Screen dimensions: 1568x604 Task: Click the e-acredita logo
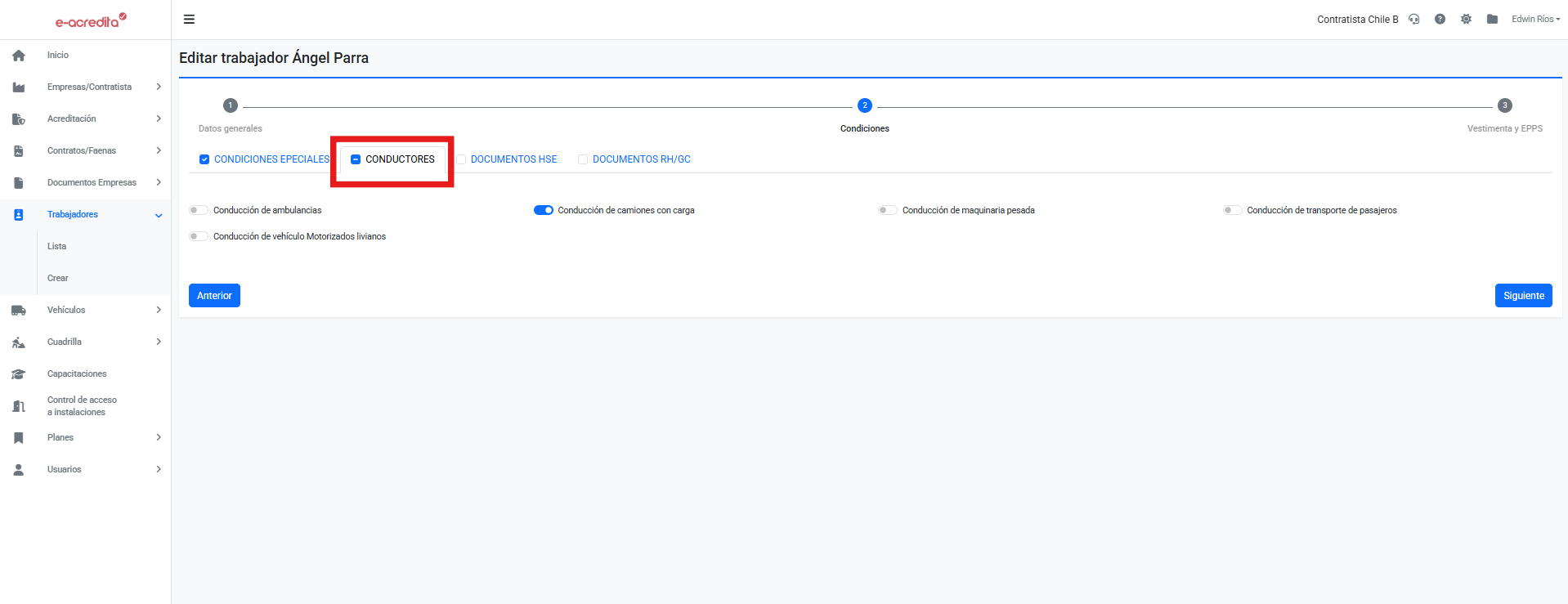tap(91, 20)
